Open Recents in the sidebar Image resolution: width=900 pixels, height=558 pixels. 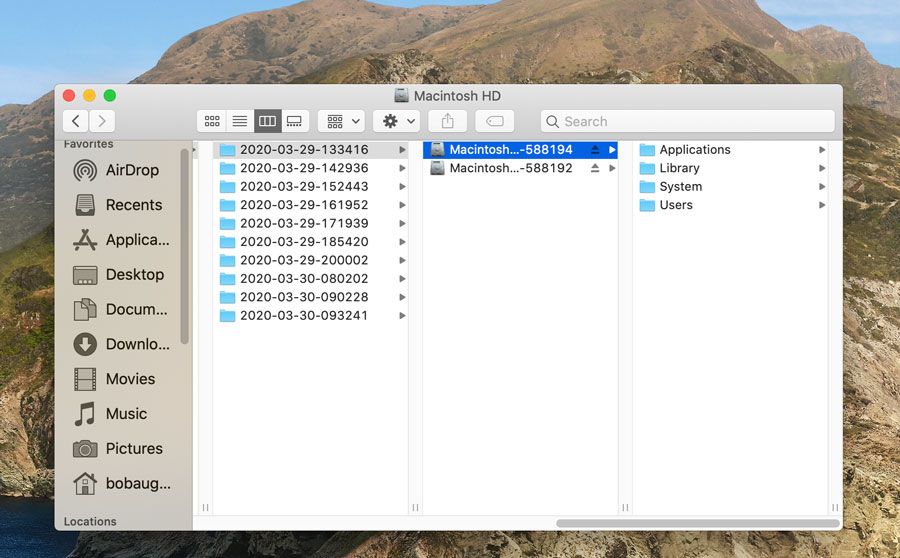(x=118, y=205)
